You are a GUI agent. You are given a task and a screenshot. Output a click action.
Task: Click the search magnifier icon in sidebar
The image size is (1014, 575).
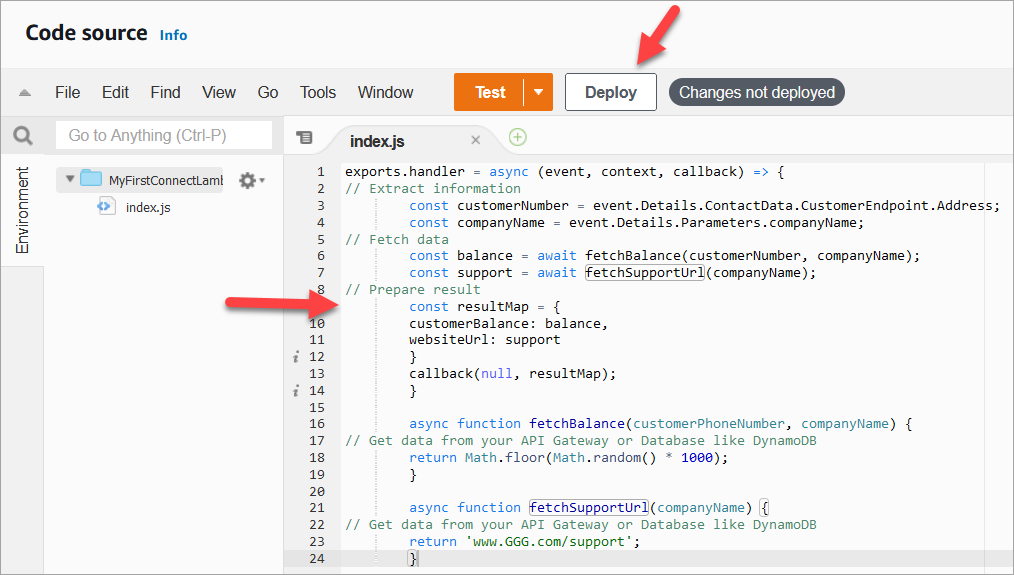pos(22,136)
